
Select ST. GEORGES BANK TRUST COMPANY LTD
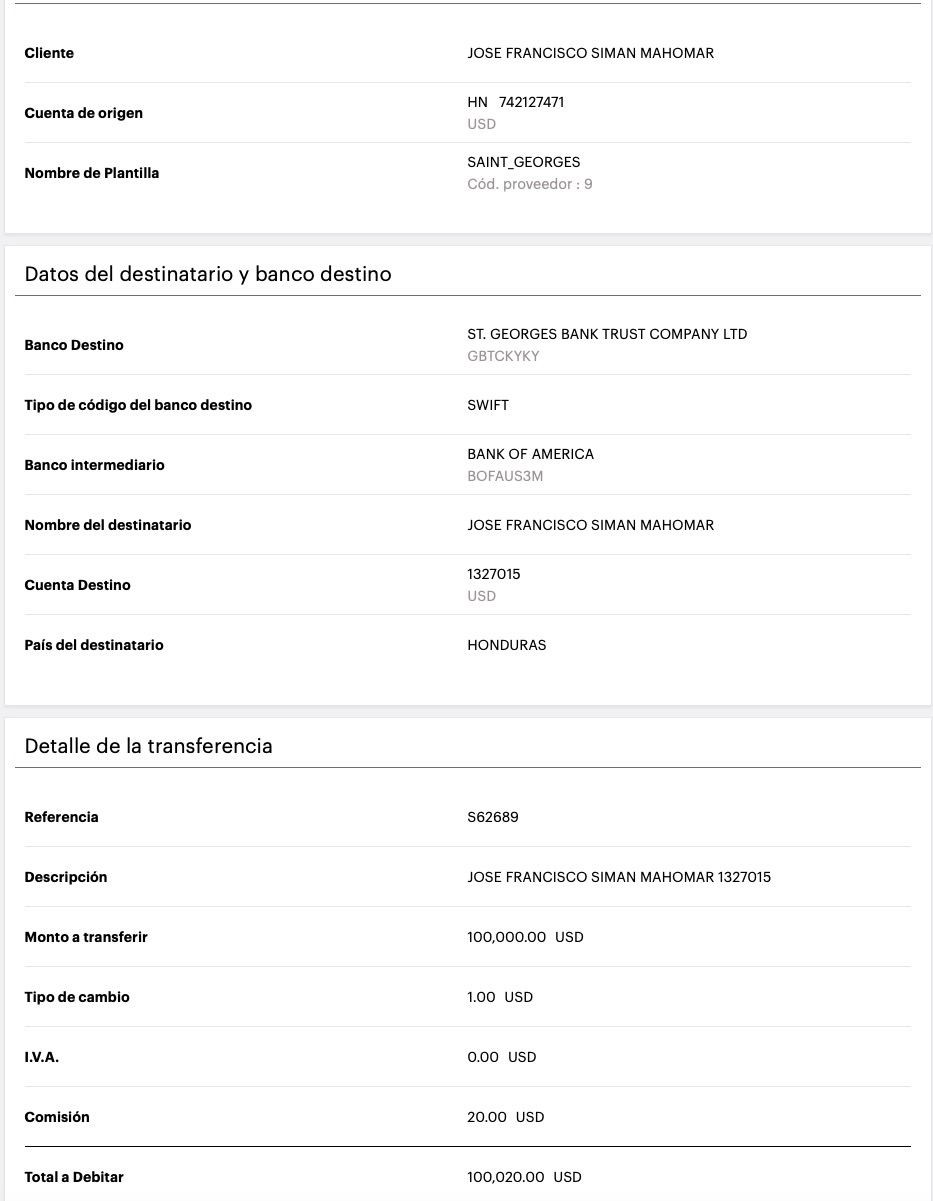click(x=607, y=334)
